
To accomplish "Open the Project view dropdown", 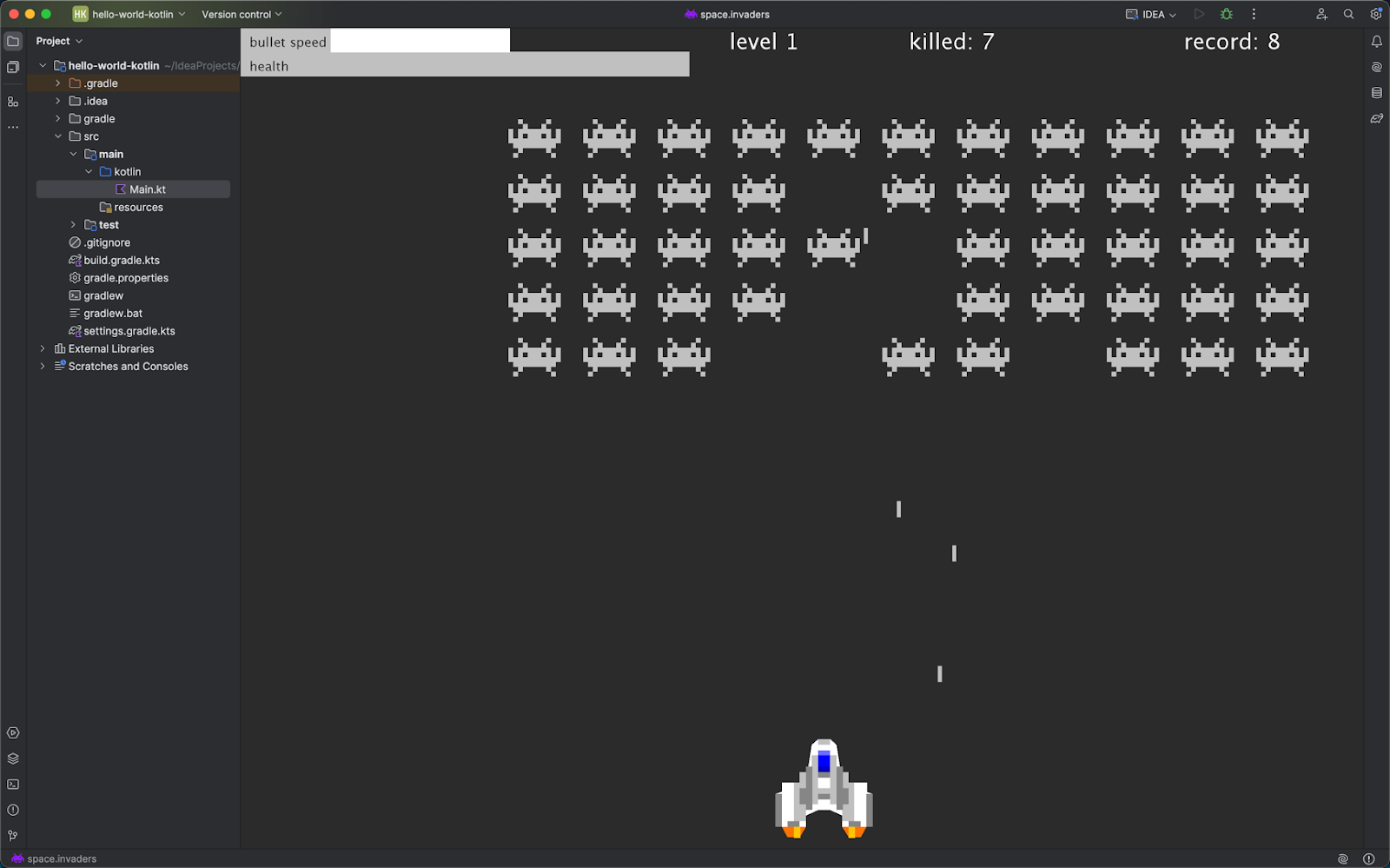I will coord(59,41).
